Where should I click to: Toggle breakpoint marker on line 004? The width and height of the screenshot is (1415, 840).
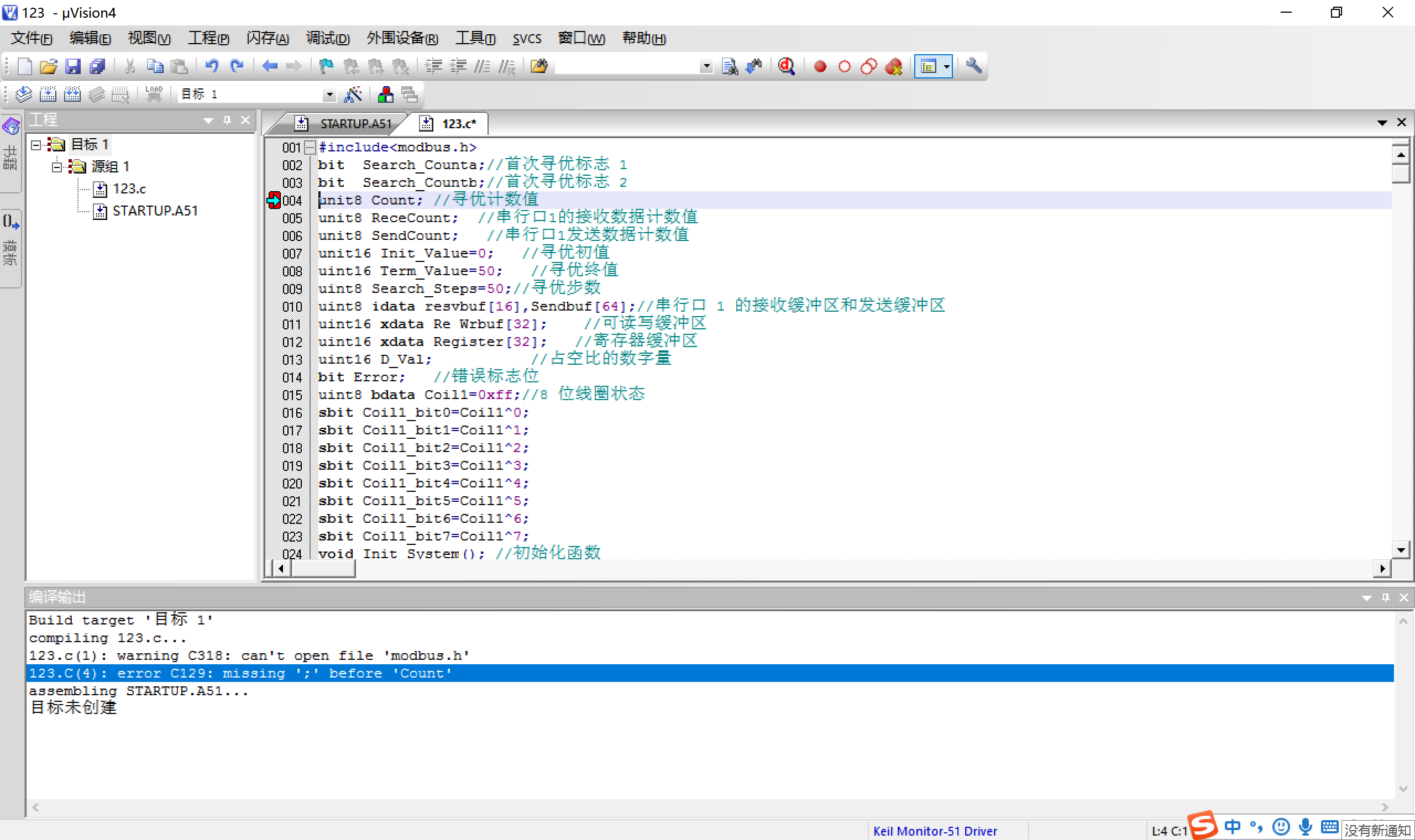[274, 200]
